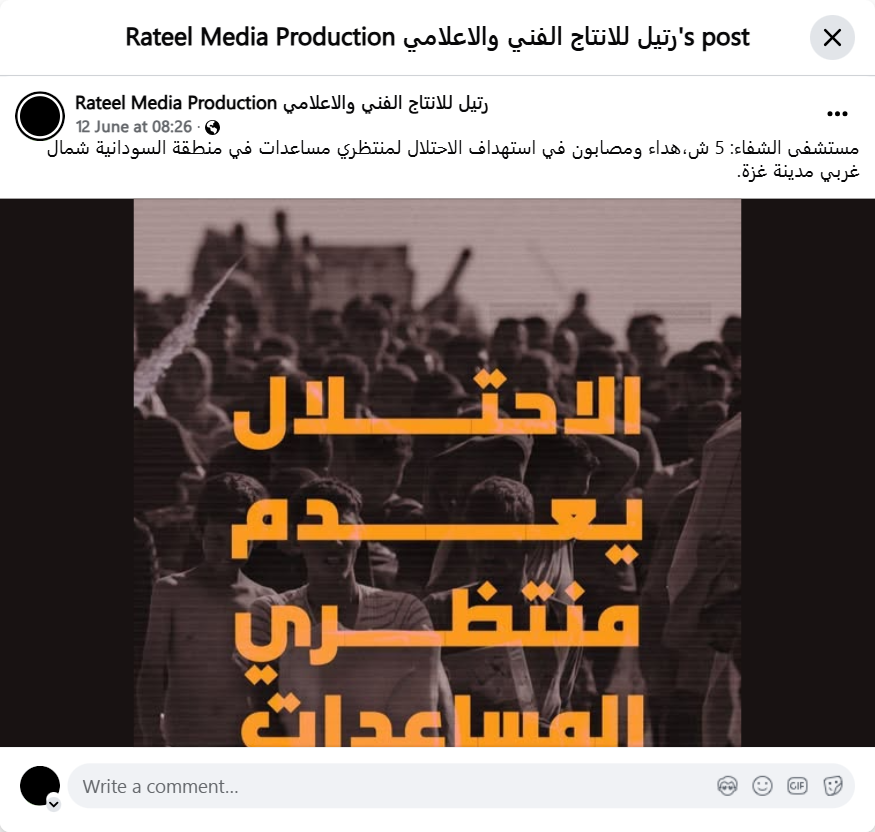This screenshot has height=832, width=875.
Task: Click the avatar sticker icon in comment box
Action: click(x=727, y=786)
